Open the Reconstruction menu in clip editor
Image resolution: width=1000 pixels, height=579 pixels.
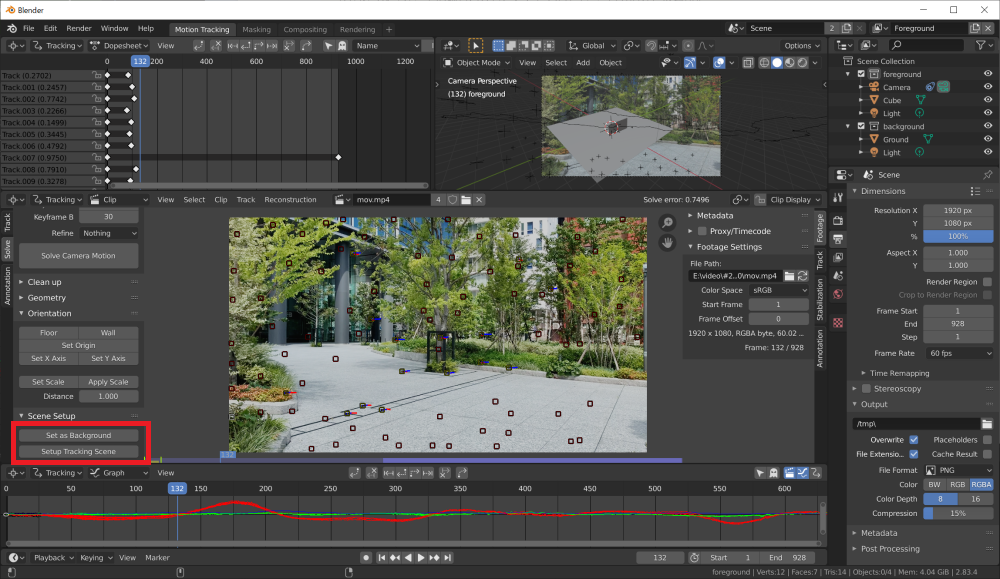[290, 200]
